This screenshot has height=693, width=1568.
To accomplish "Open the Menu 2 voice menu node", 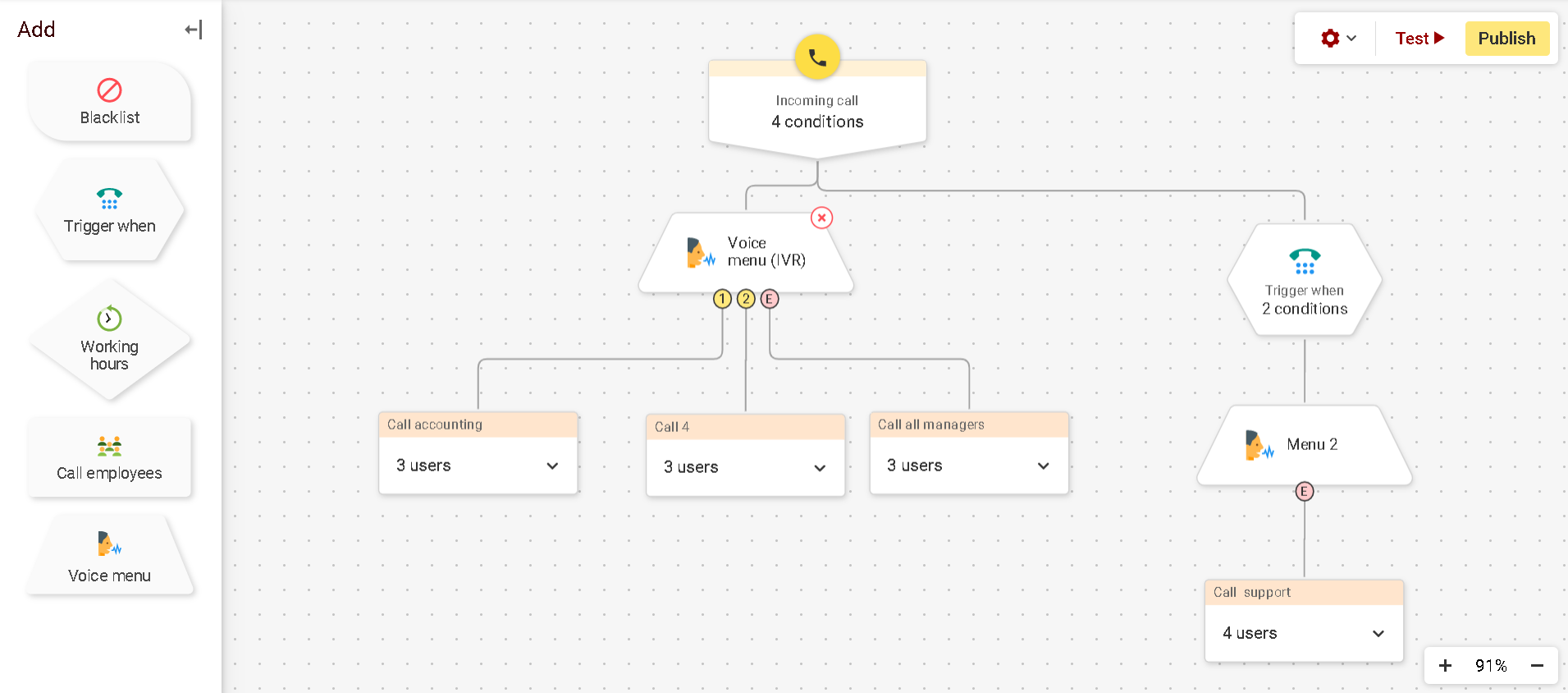I will click(x=1304, y=445).
